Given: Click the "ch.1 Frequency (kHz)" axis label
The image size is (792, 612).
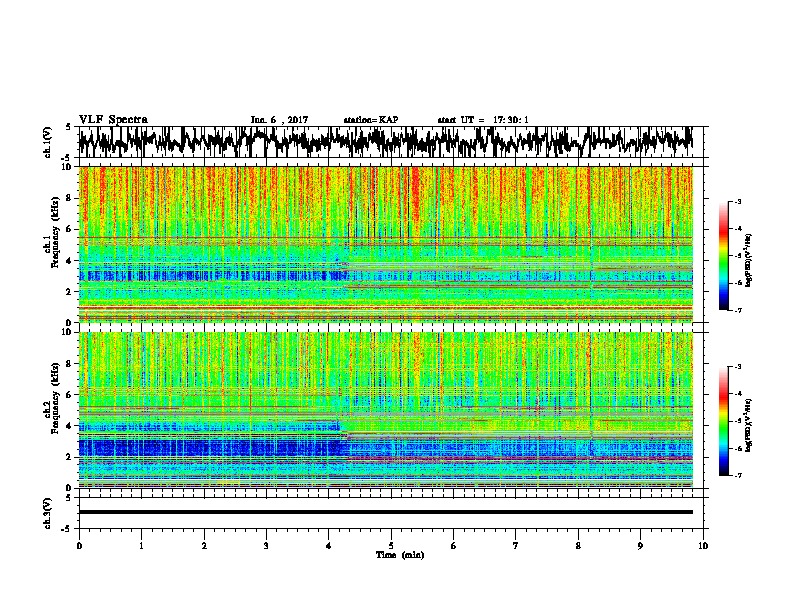Looking at the screenshot, I should pos(52,233).
